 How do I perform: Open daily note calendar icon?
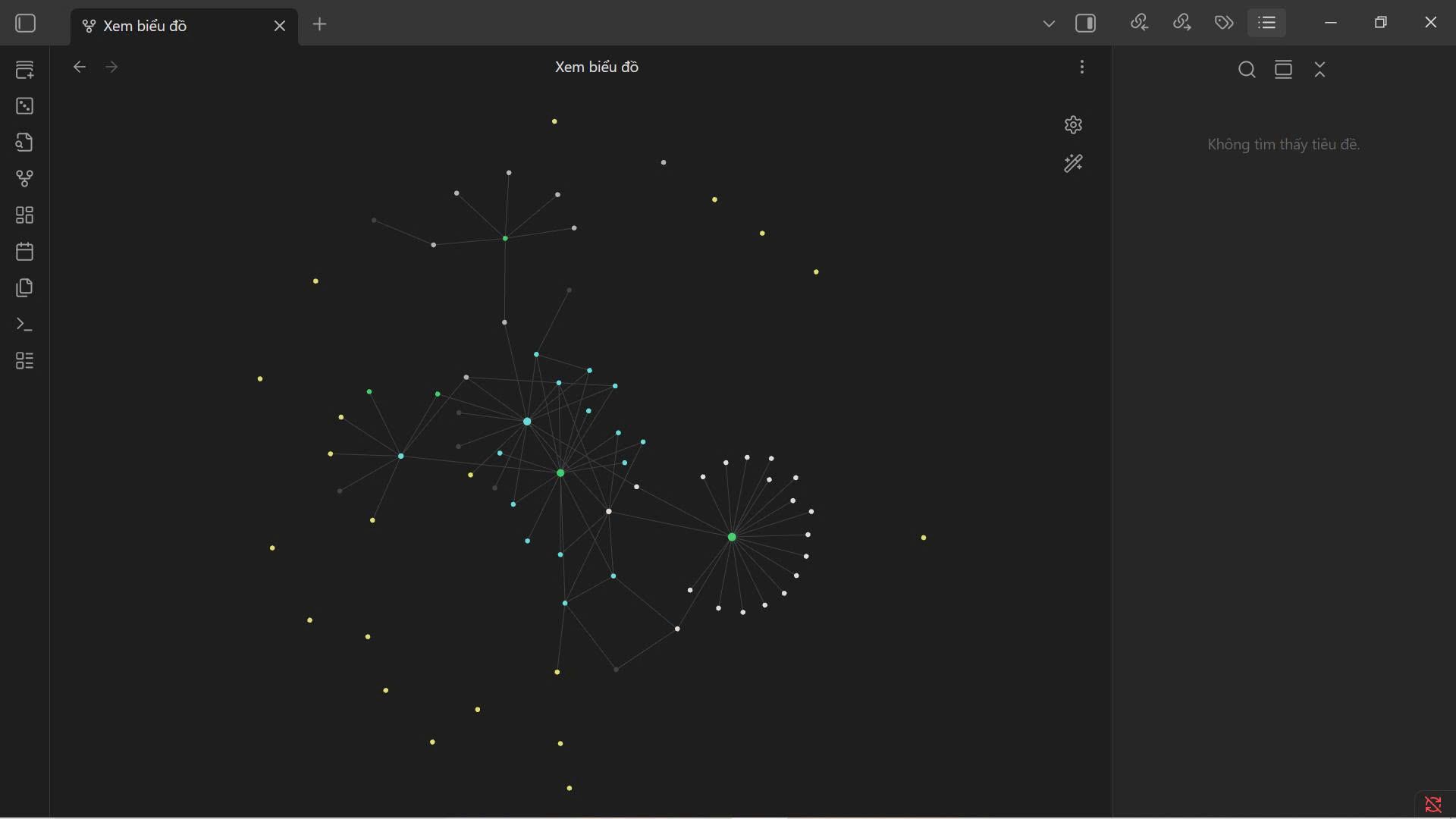(x=24, y=251)
